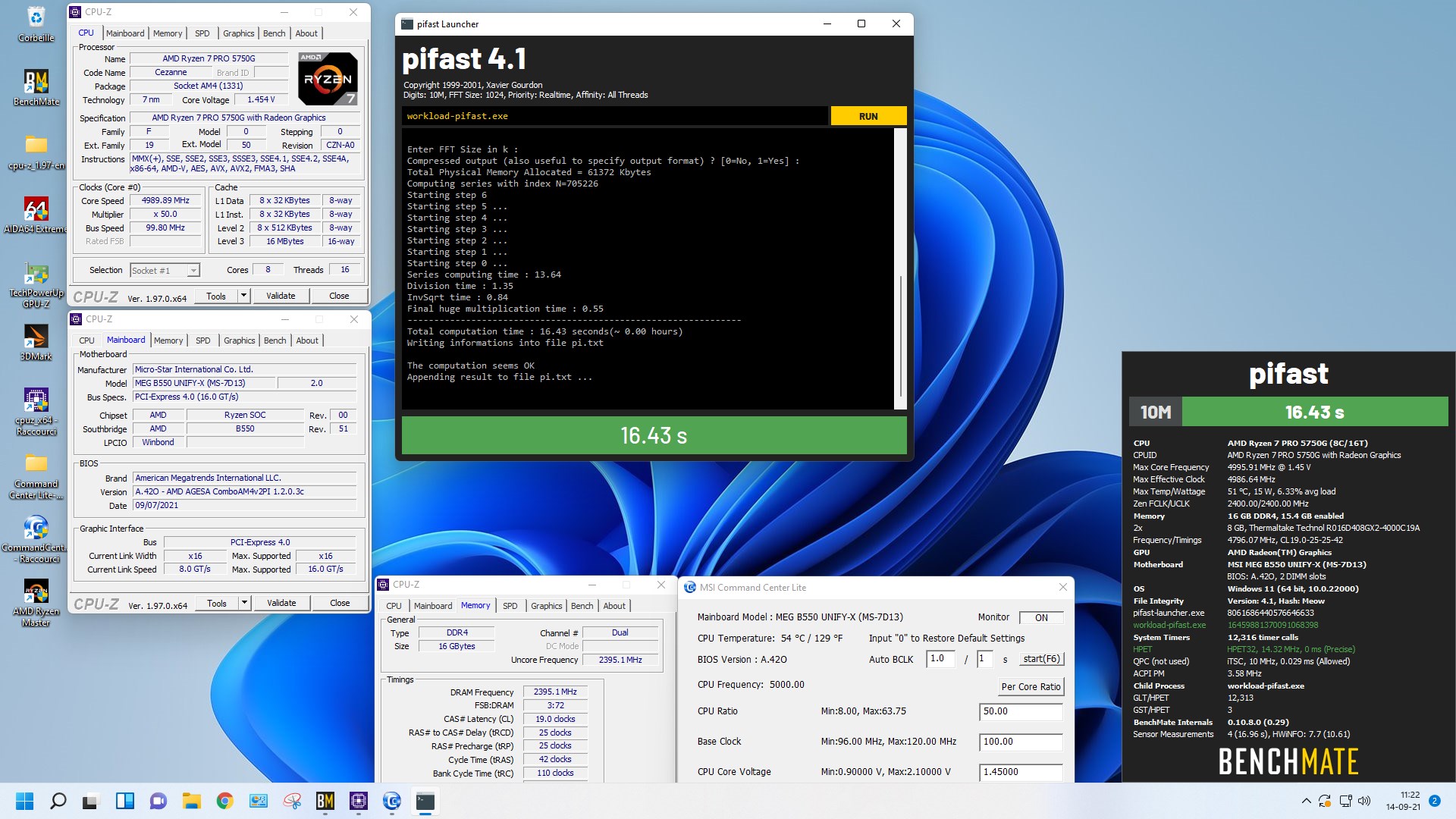Switch to CPU tab in Mainboard CPU-Z window
Viewport: 1456px width, 819px height.
[87, 340]
